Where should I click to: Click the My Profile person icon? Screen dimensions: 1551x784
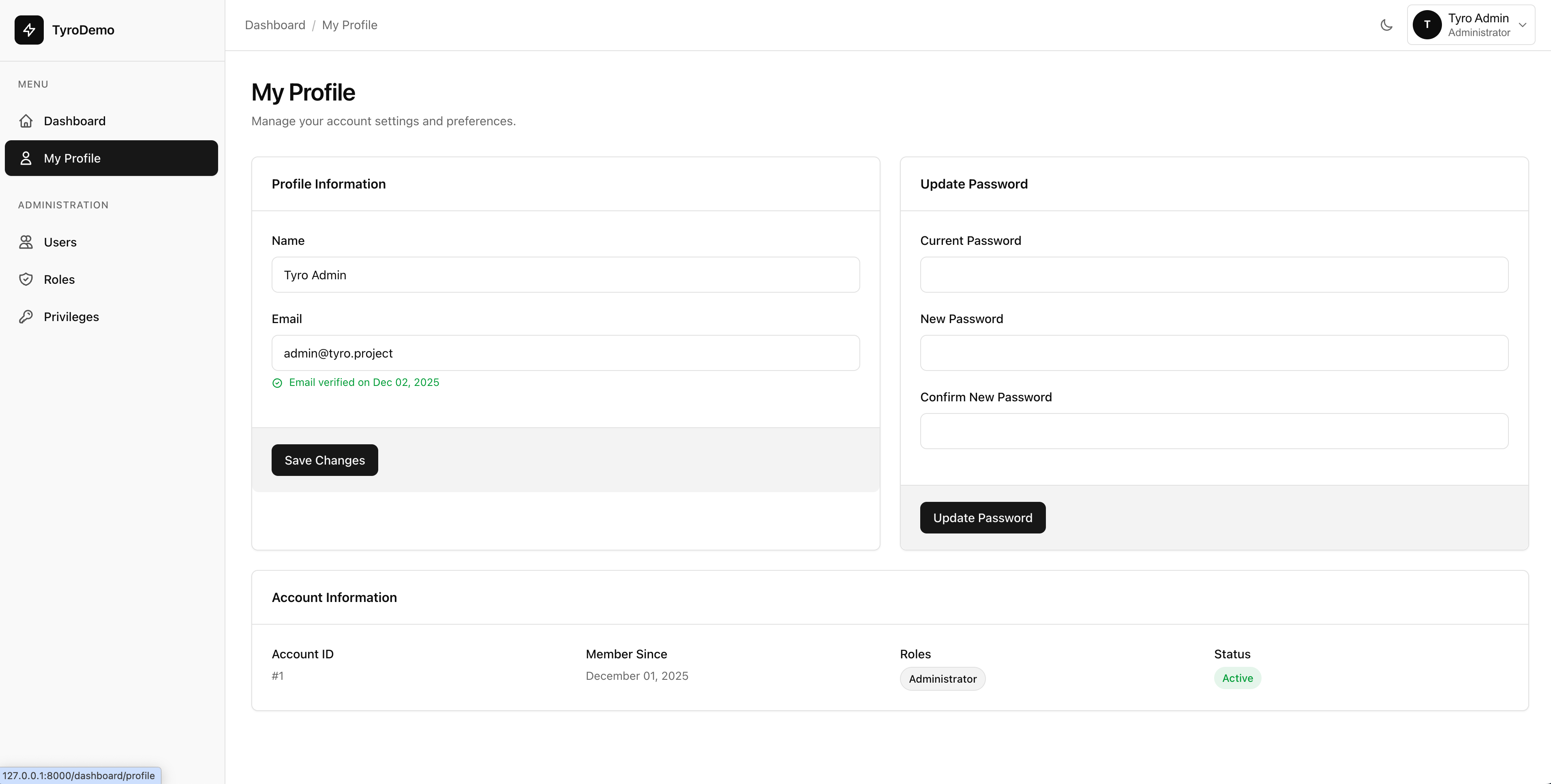(x=26, y=159)
